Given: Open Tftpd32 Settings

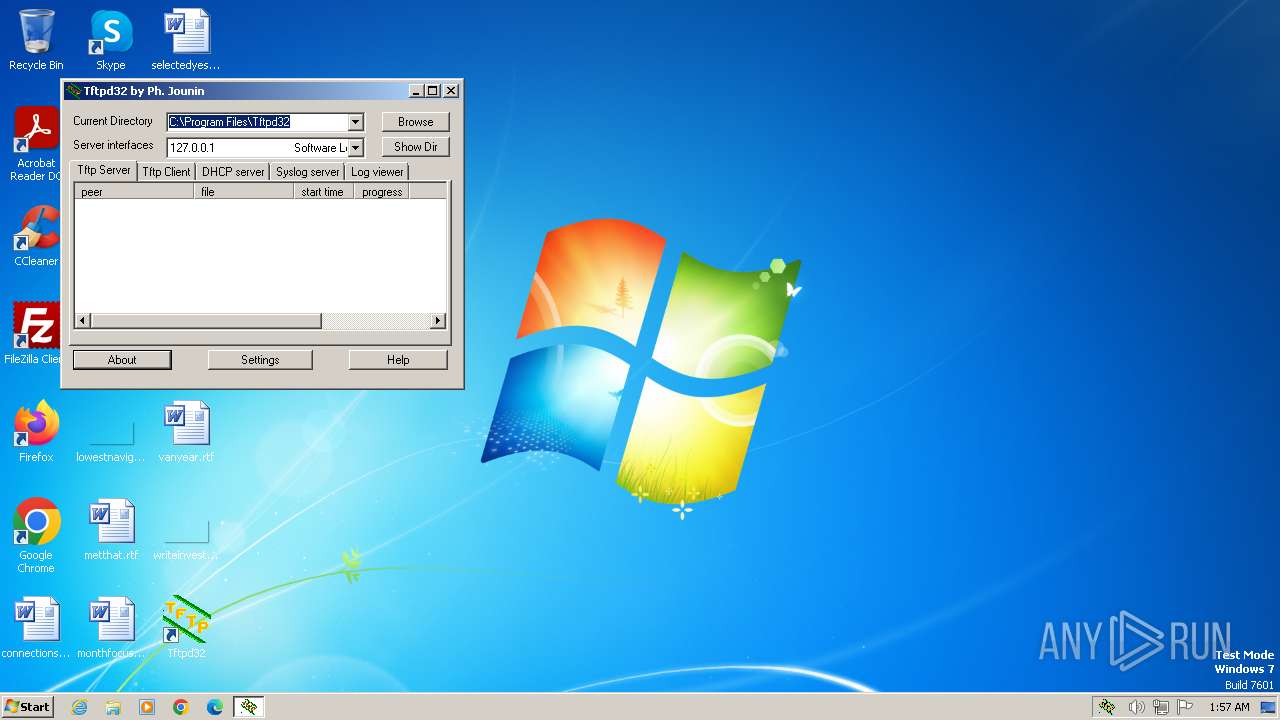Looking at the screenshot, I should point(260,360).
